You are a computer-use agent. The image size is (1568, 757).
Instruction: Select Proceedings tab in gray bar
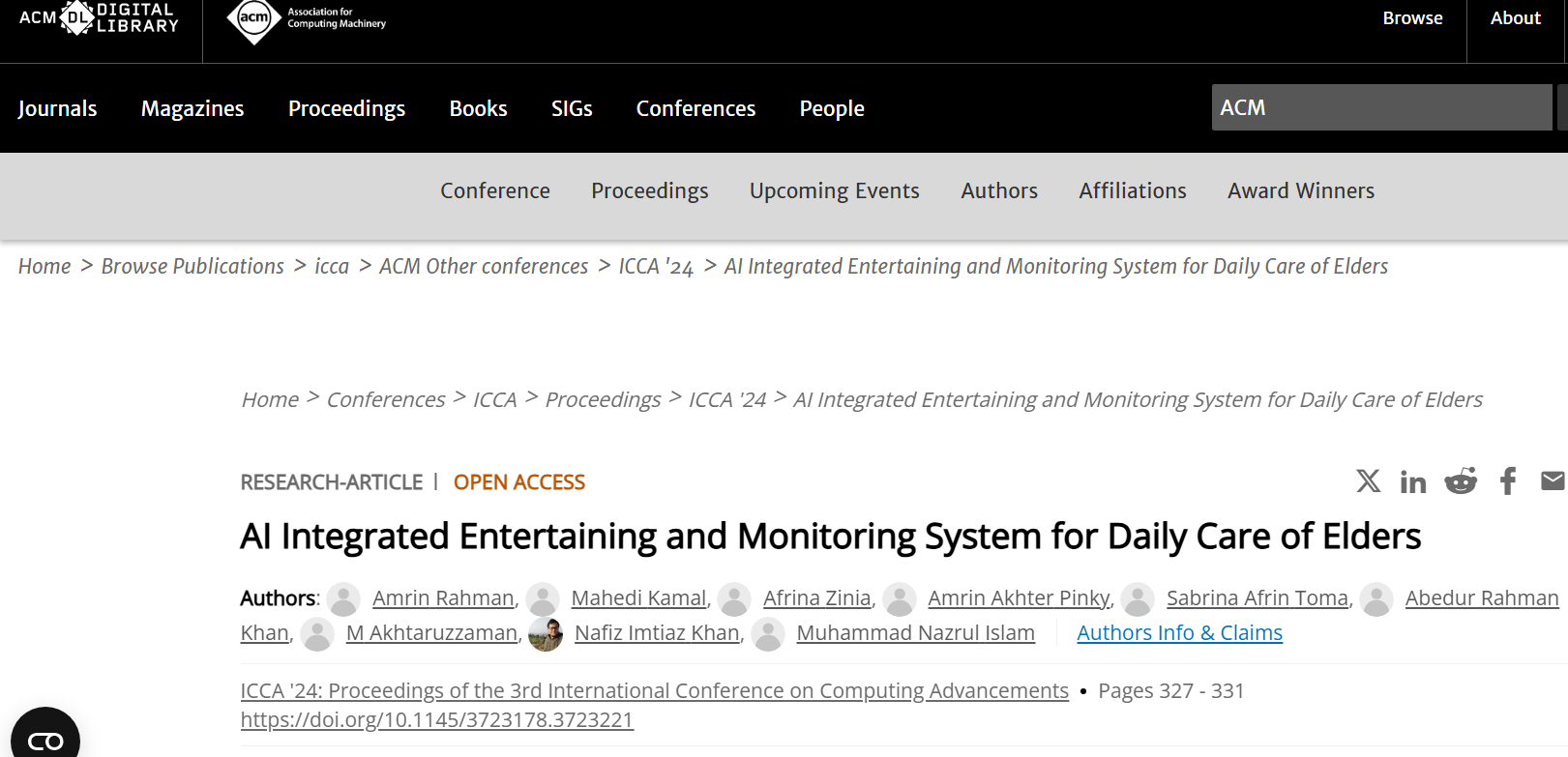650,190
